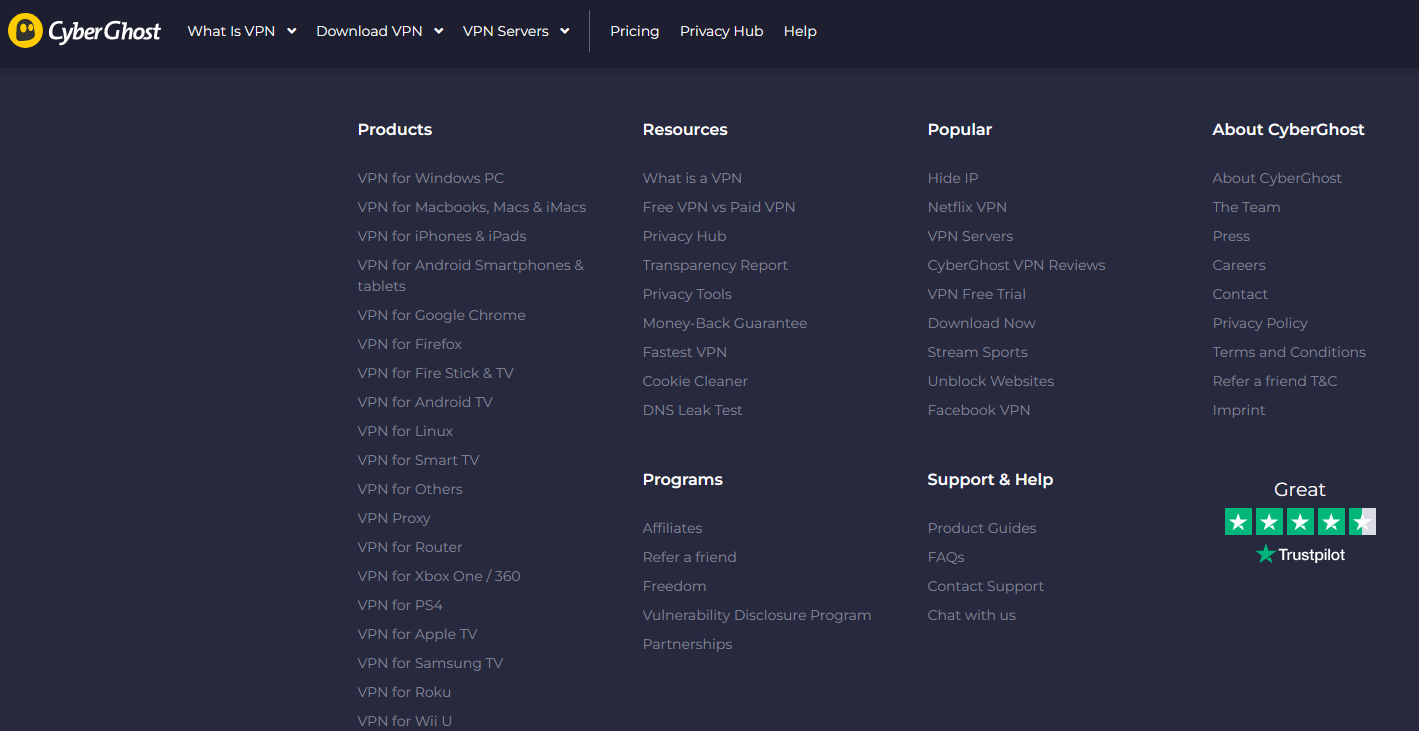The height and width of the screenshot is (731, 1419).
Task: Open VPN Servers menu label
Action: point(506,31)
